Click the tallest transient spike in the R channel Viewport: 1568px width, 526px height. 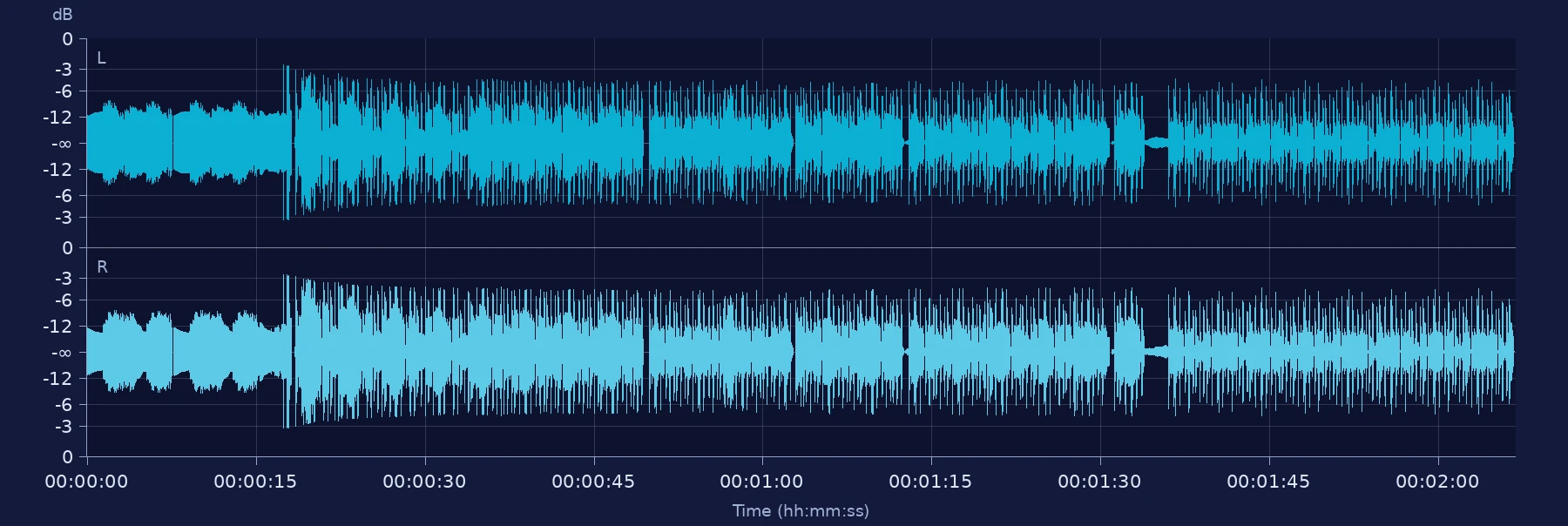[x=286, y=352]
